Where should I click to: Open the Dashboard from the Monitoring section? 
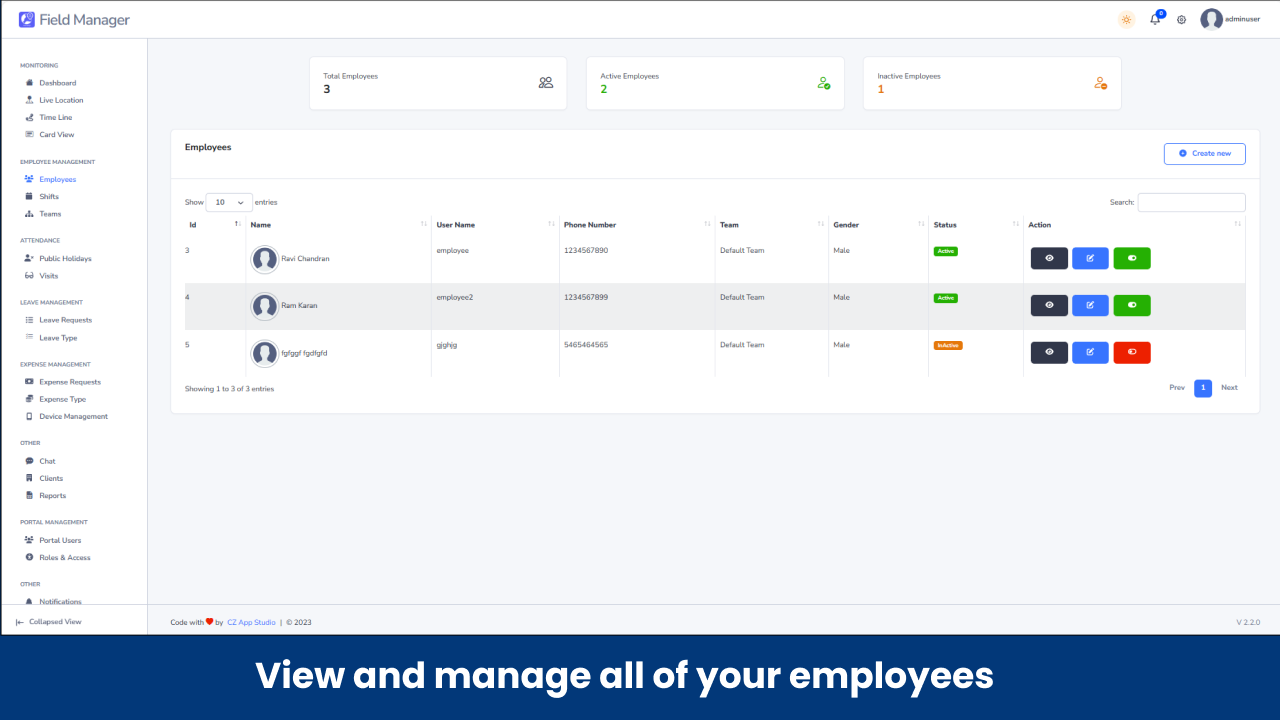tap(57, 82)
